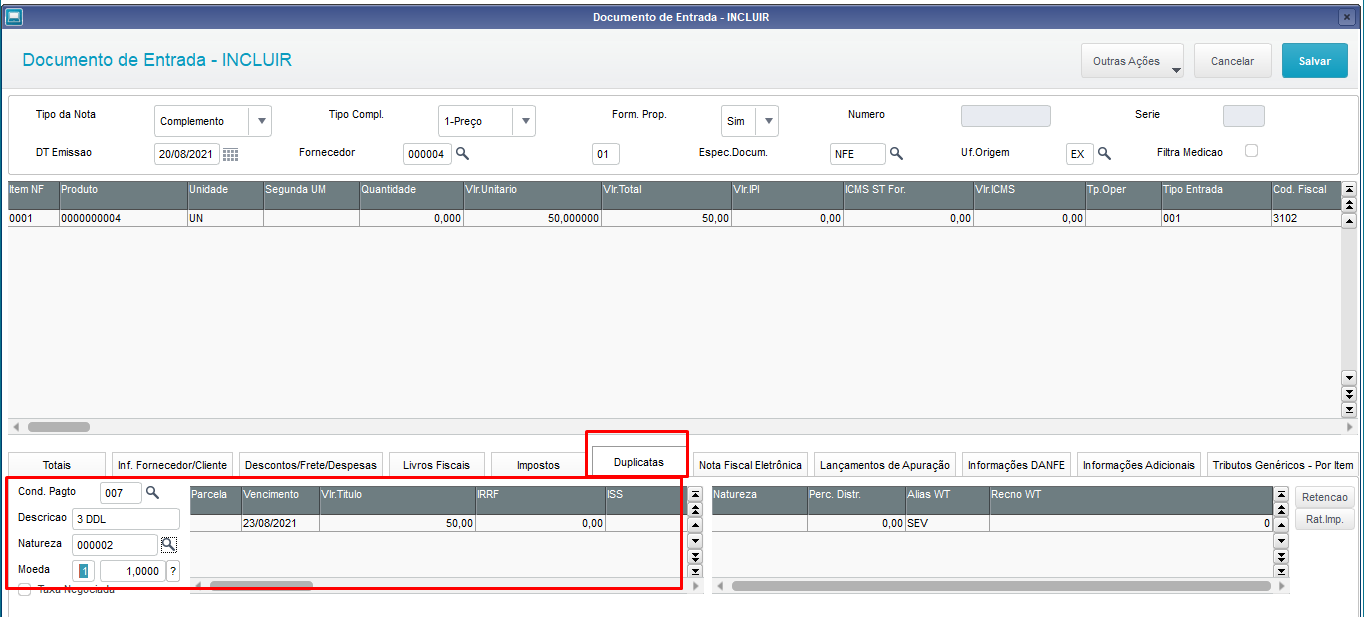1364x617 pixels.
Task: Expand Form. Prop. dropdown
Action: tap(768, 121)
